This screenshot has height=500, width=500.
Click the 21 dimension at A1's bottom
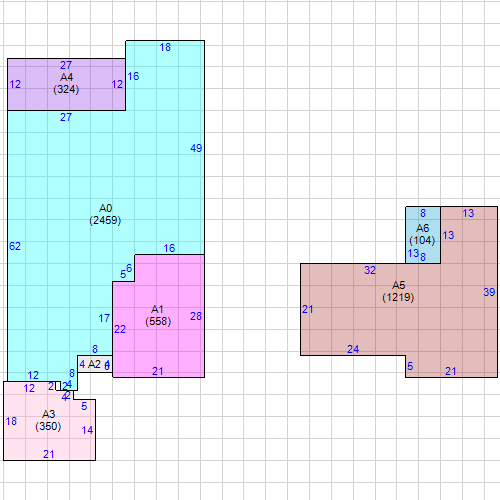coord(158,371)
